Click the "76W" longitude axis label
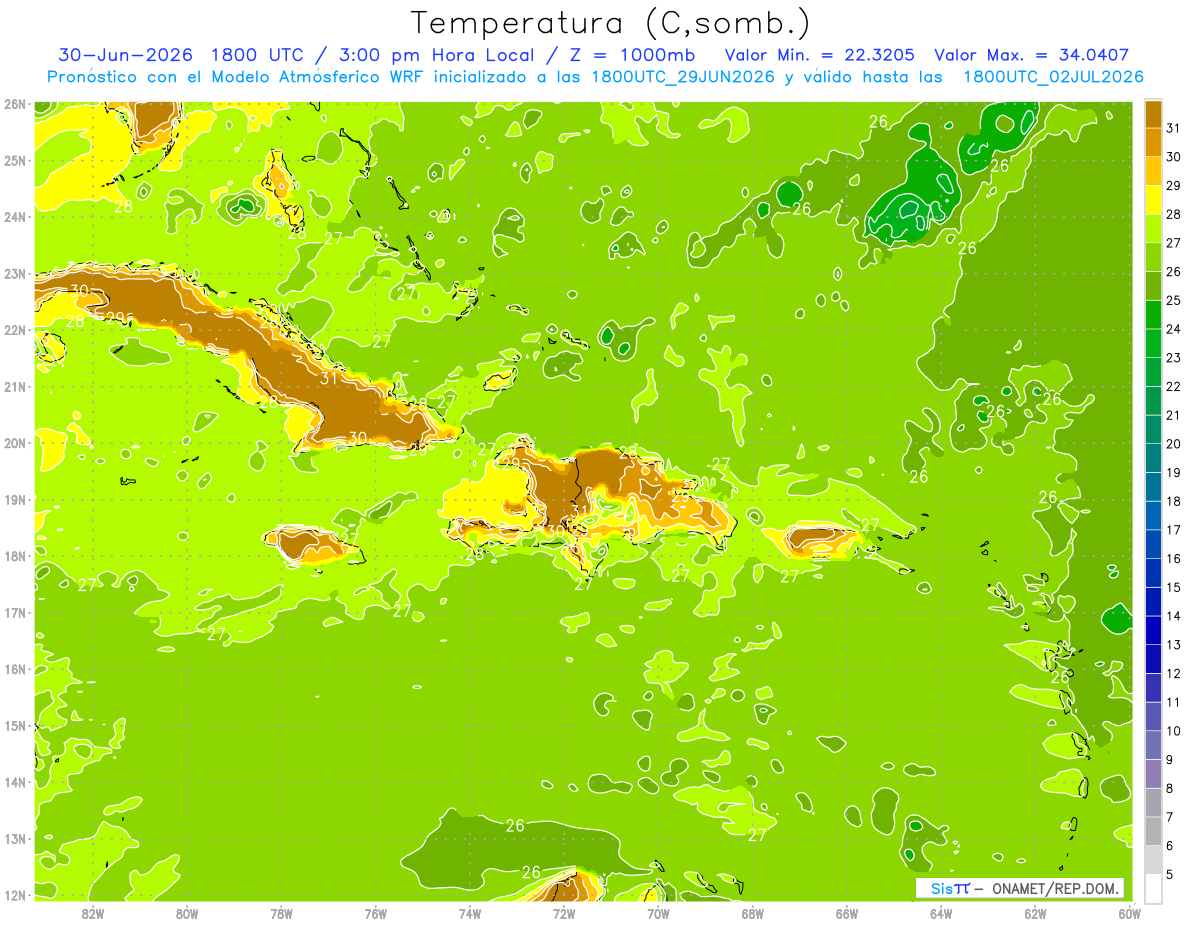1200x927 pixels. [376, 913]
